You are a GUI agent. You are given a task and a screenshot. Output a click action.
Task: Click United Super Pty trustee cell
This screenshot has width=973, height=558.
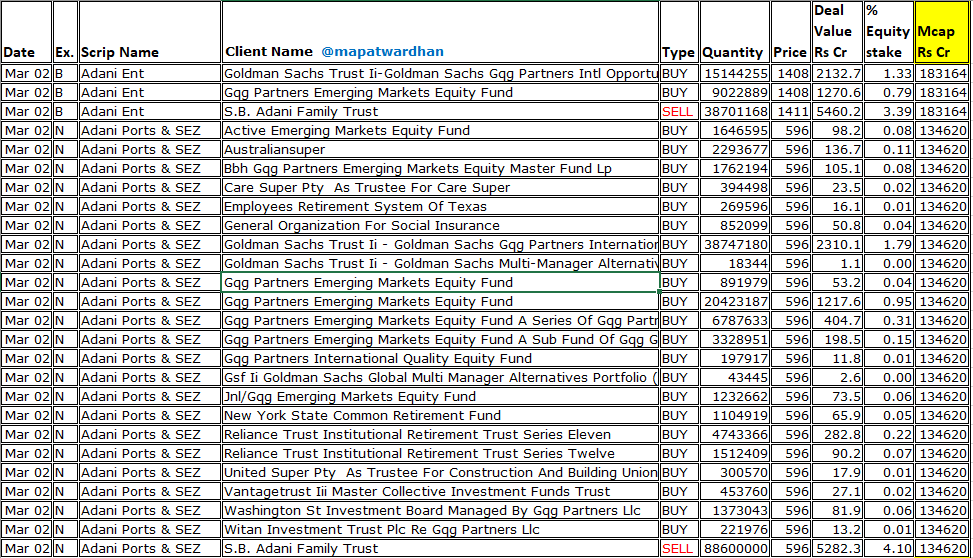pyautogui.click(x=440, y=473)
